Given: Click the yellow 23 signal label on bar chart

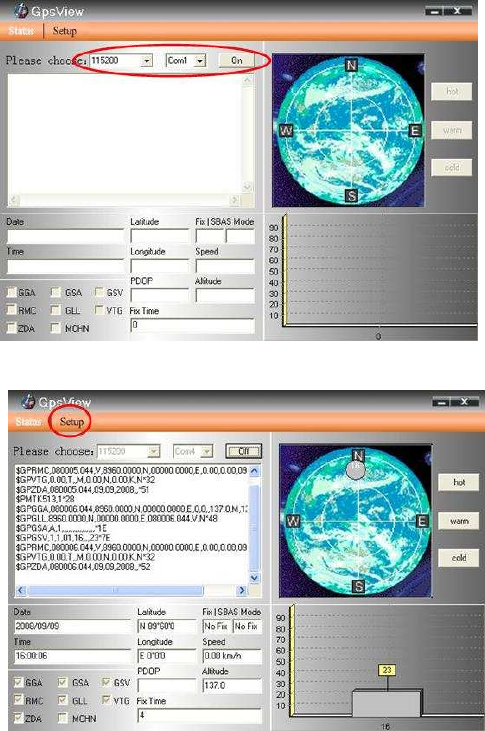Looking at the screenshot, I should click(387, 670).
